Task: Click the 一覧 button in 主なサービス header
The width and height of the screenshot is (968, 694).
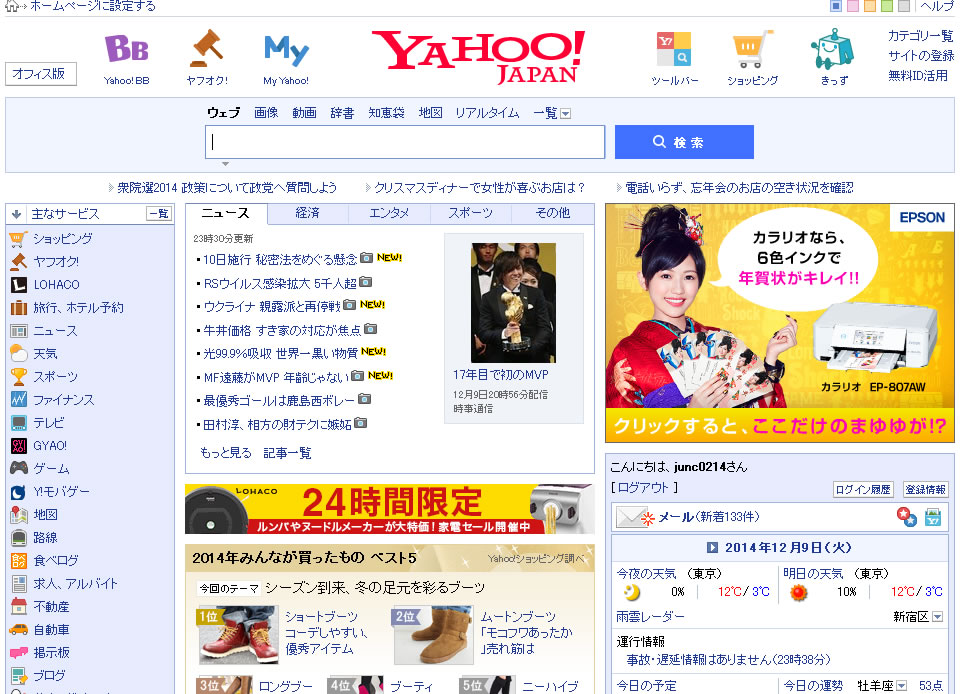Action: tap(158, 214)
